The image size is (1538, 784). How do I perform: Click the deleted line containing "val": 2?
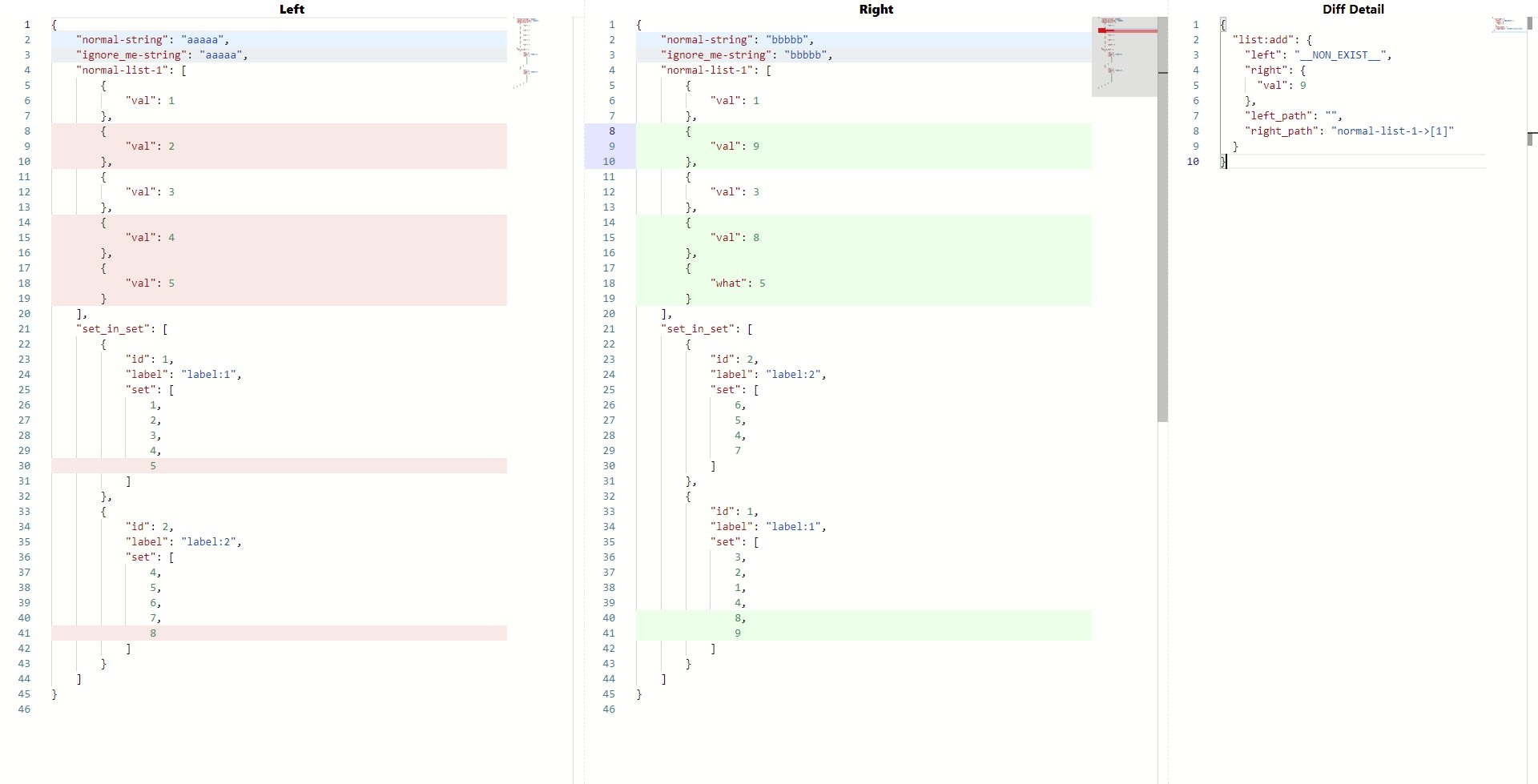[x=149, y=146]
